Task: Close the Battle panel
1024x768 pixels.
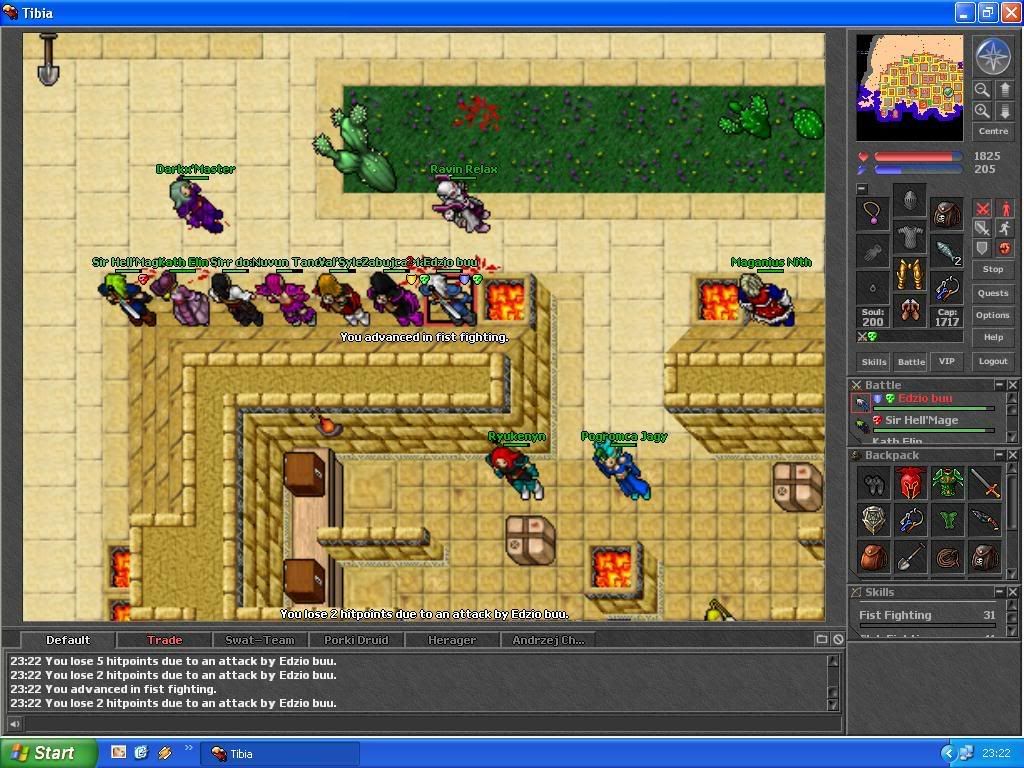Action: [x=1012, y=385]
